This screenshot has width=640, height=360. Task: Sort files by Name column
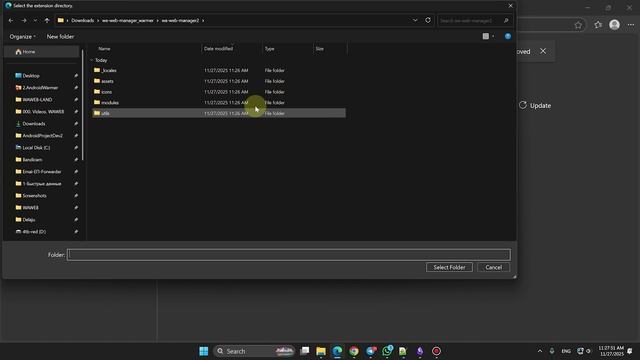[x=104, y=49]
